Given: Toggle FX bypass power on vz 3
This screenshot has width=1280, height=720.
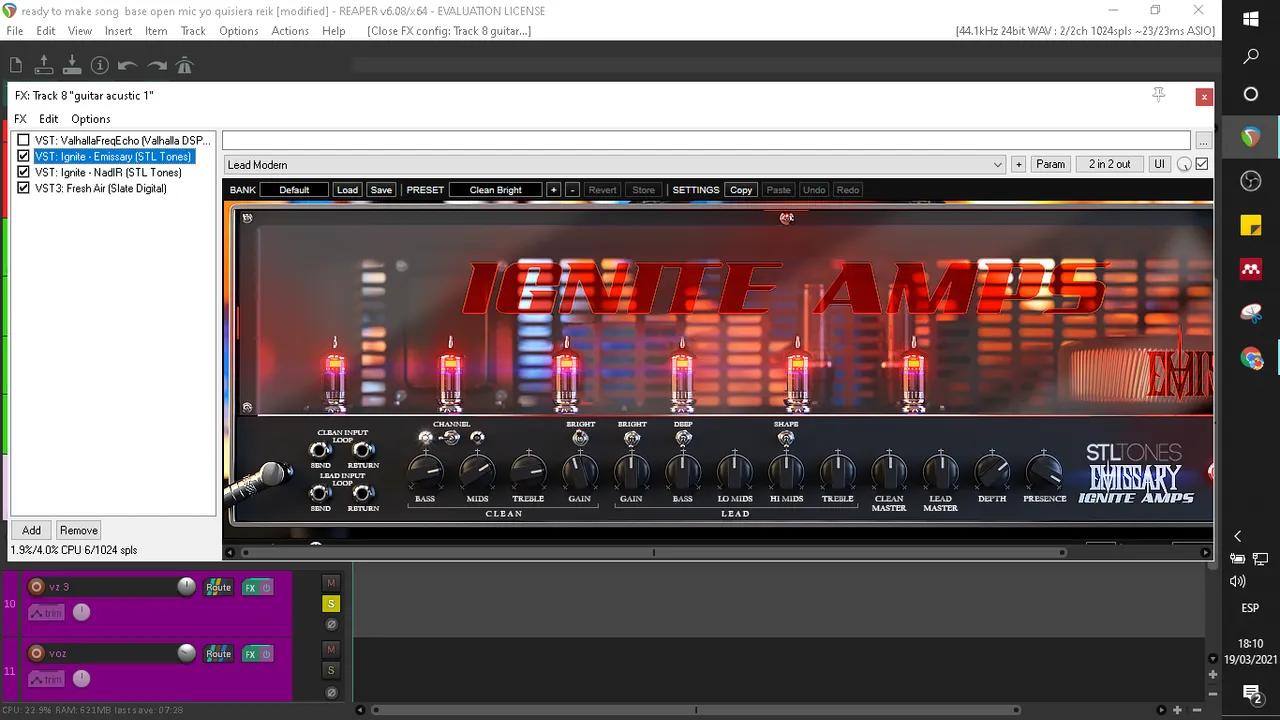Looking at the screenshot, I should [266, 587].
